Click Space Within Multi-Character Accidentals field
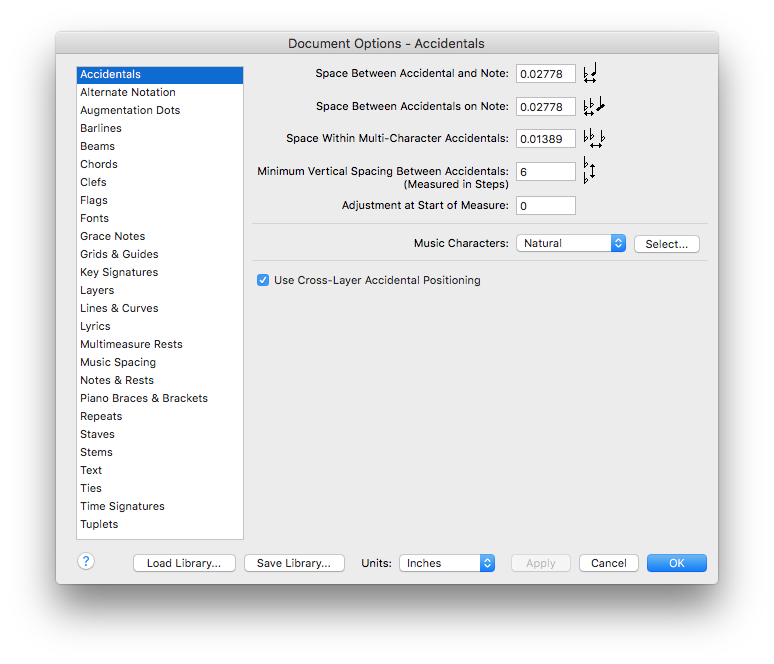 tap(546, 139)
